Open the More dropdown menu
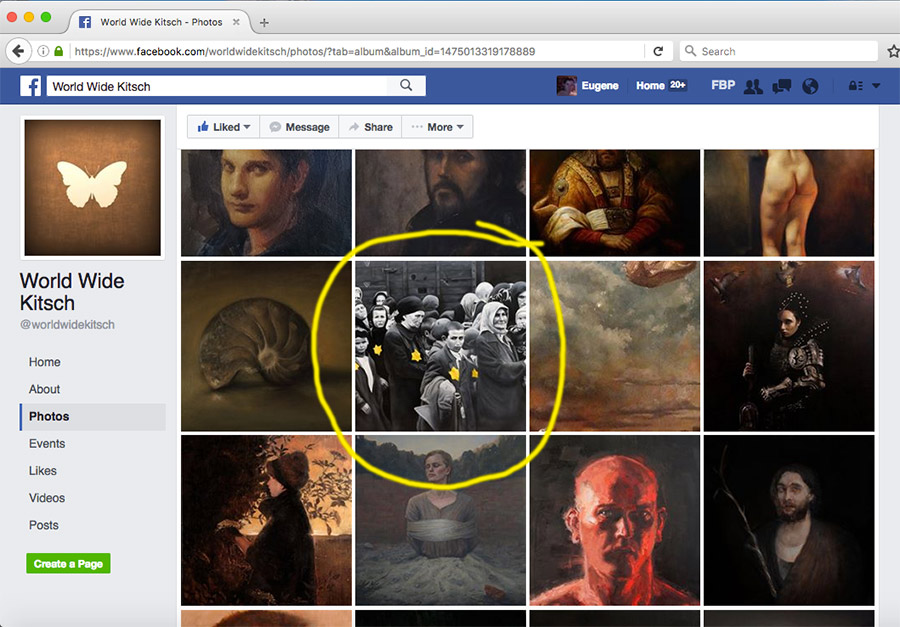900x627 pixels. point(437,127)
